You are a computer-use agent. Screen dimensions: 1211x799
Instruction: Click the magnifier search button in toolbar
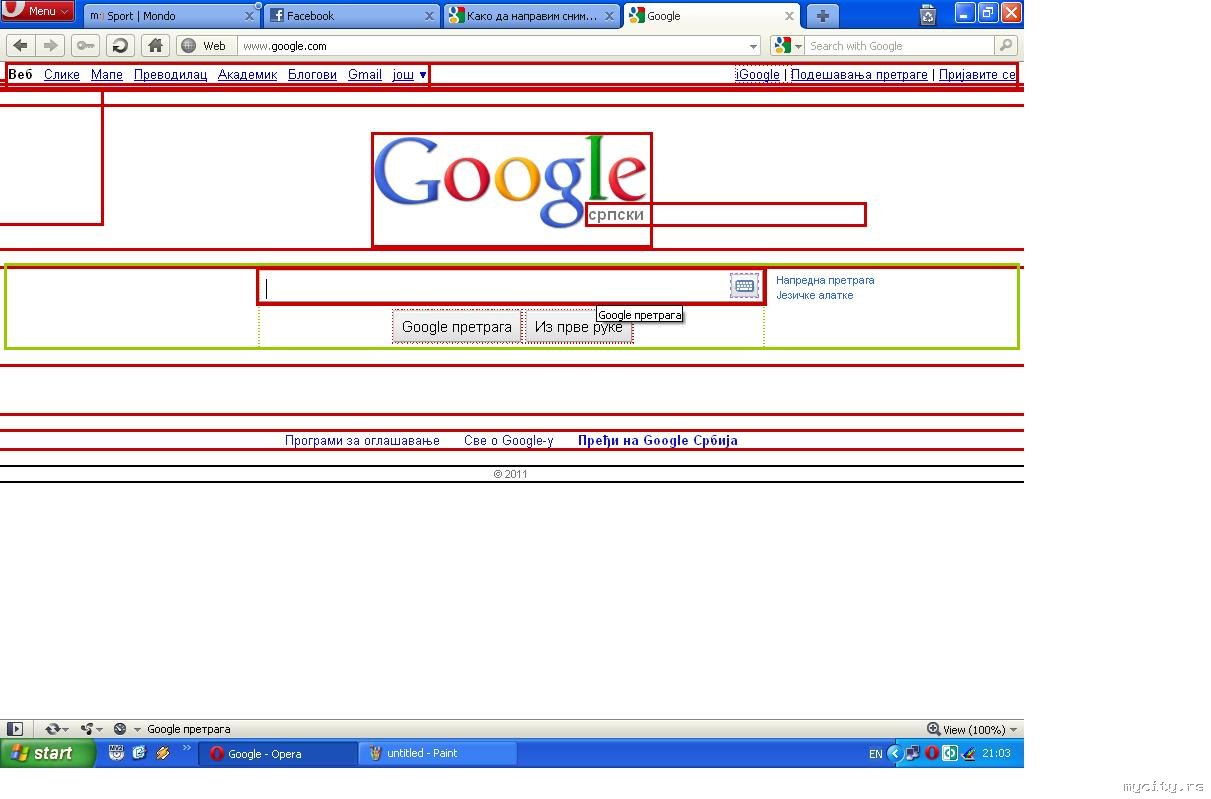[1006, 46]
